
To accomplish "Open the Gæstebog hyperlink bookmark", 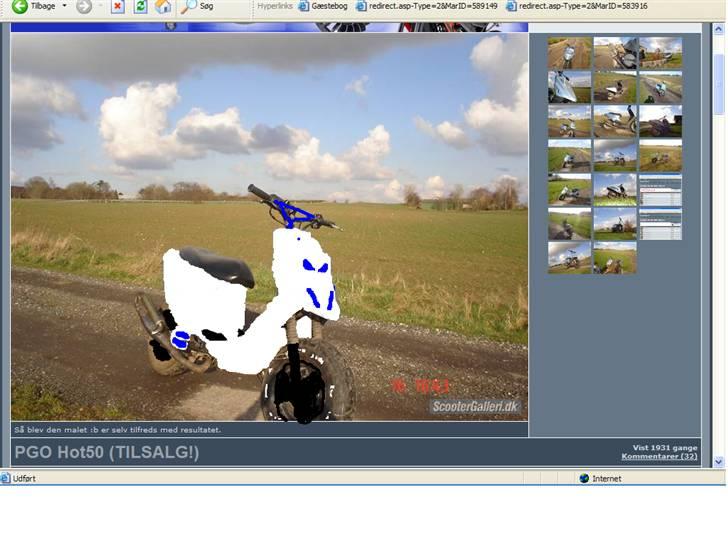I will click(x=324, y=6).
